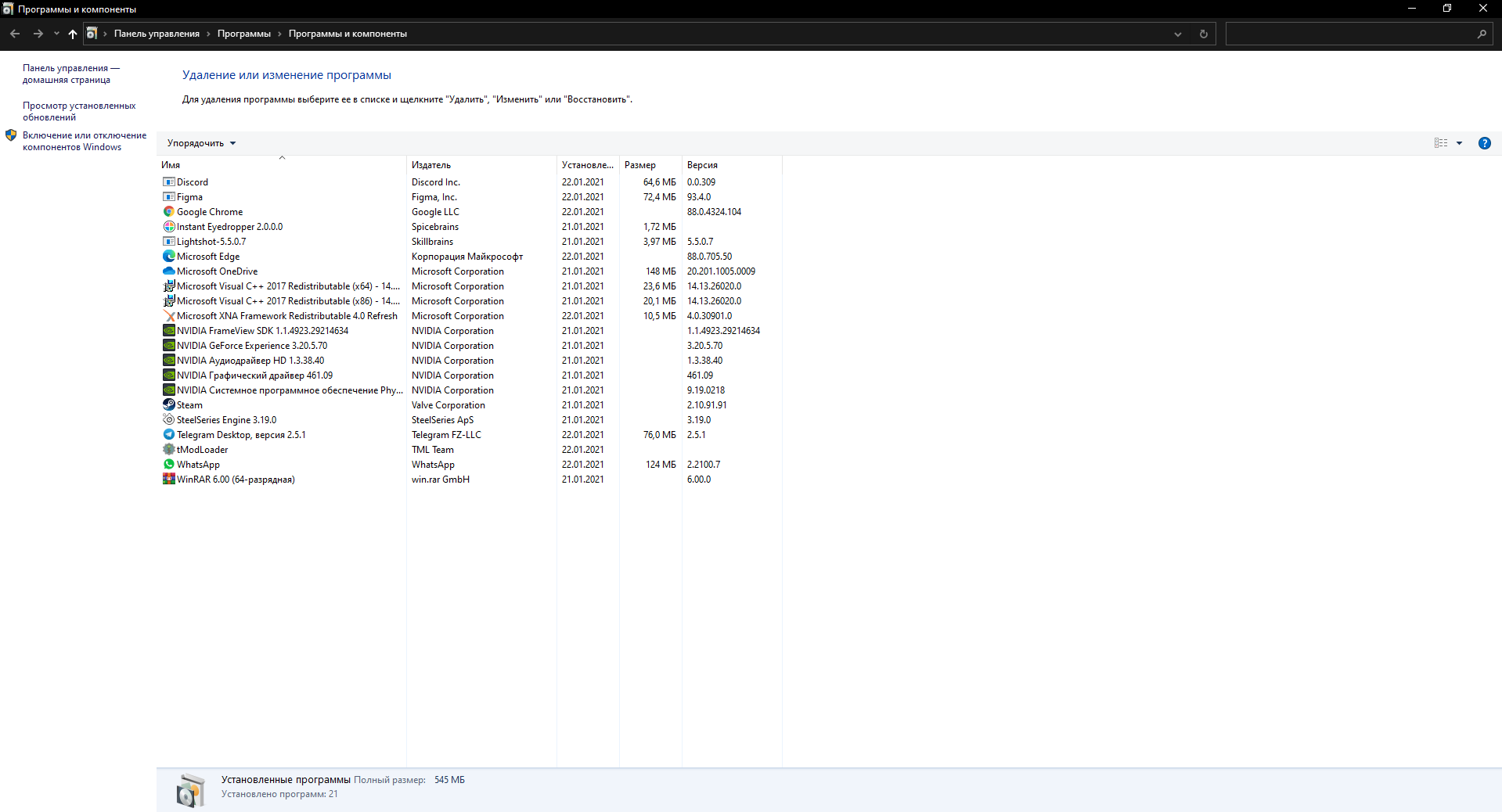Click the NVIDIA FrameView SDK icon
This screenshot has height=812, width=1502.
(168, 331)
